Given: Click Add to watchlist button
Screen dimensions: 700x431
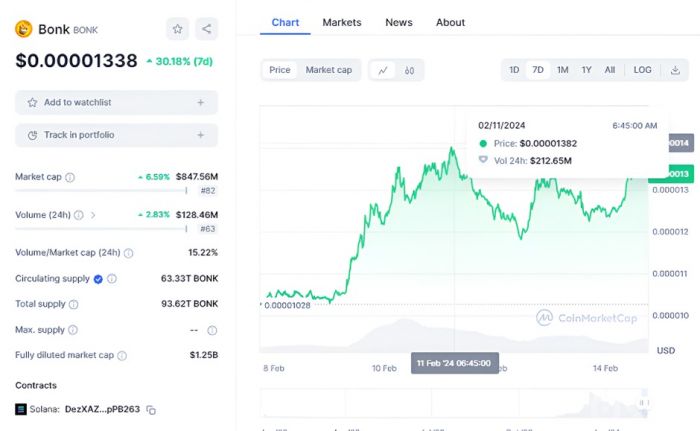Looking at the screenshot, I should (x=117, y=102).
